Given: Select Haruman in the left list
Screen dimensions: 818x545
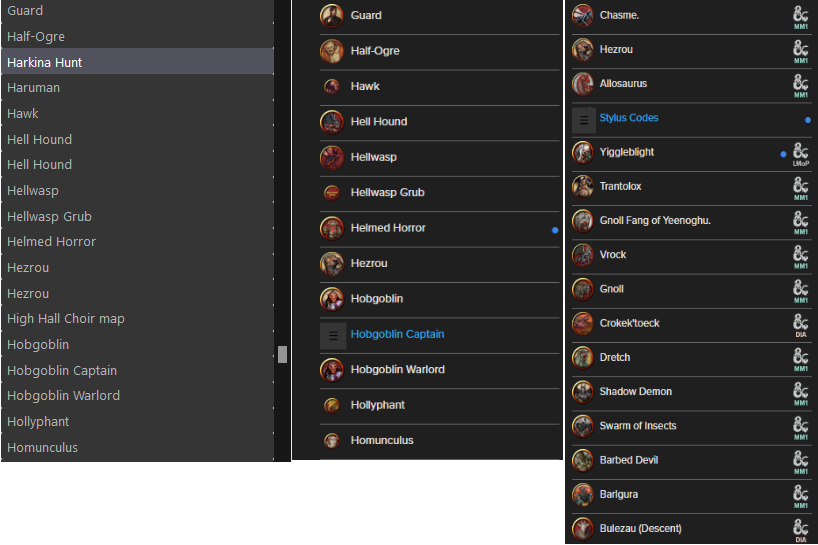Looking at the screenshot, I should tap(138, 88).
